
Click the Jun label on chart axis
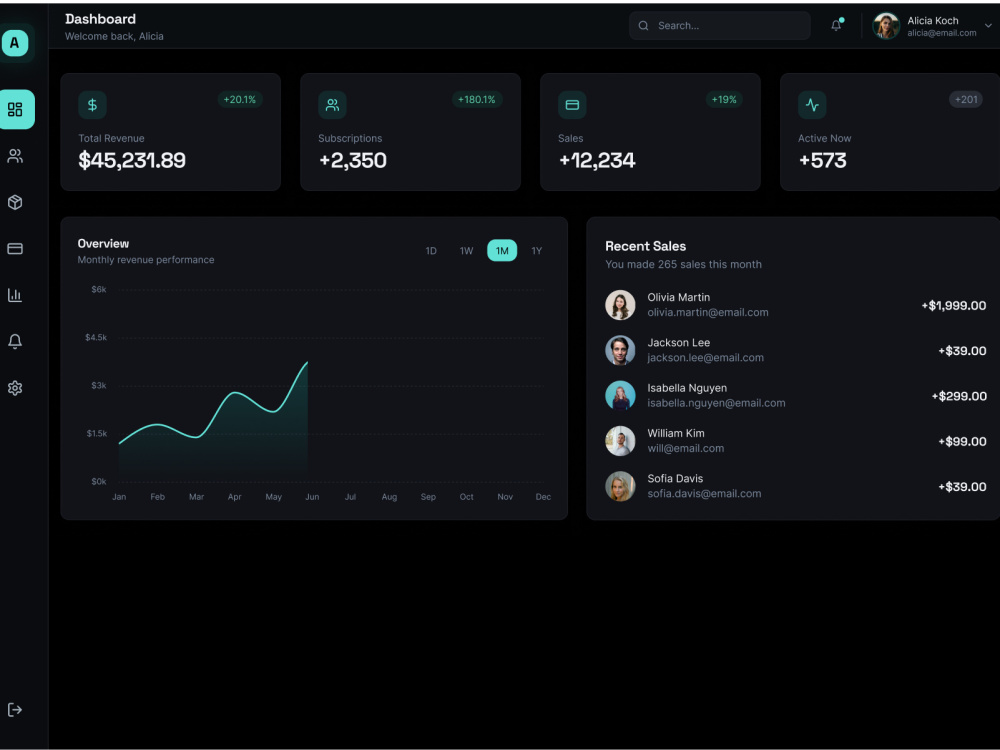click(x=312, y=497)
